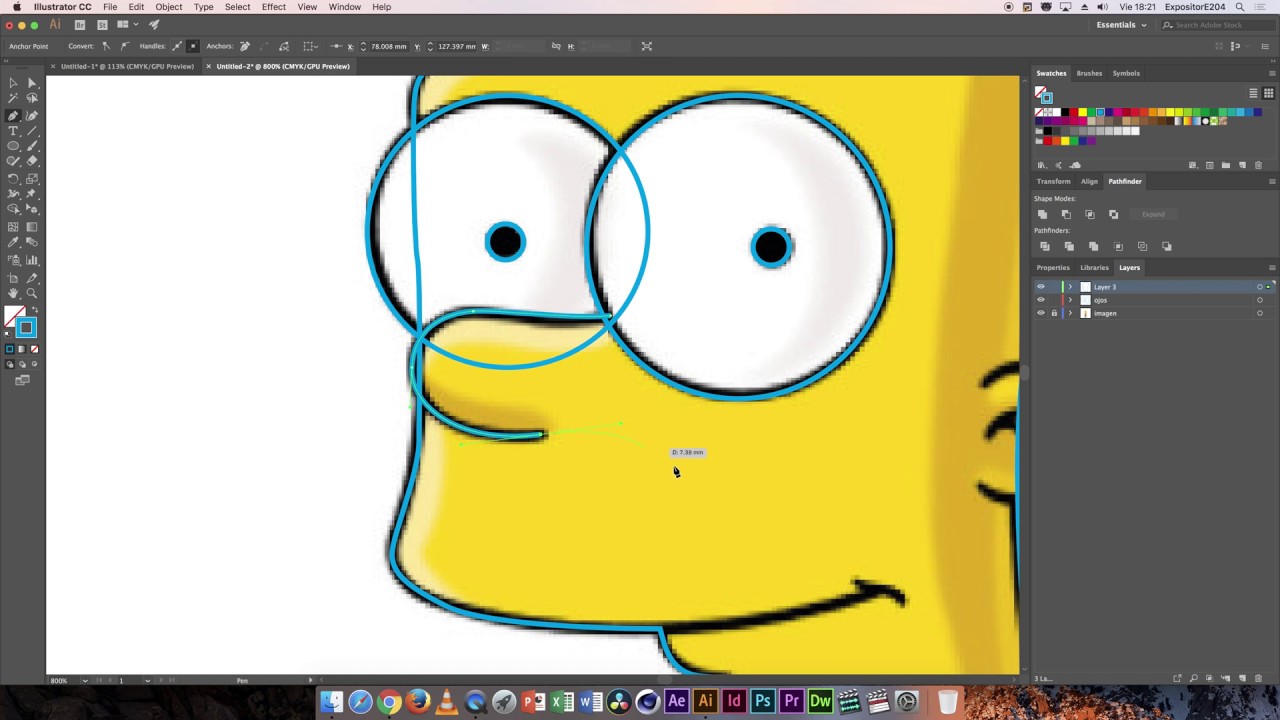1280x720 pixels.
Task: Toggle visibility of Layer 3
Action: point(1040,287)
